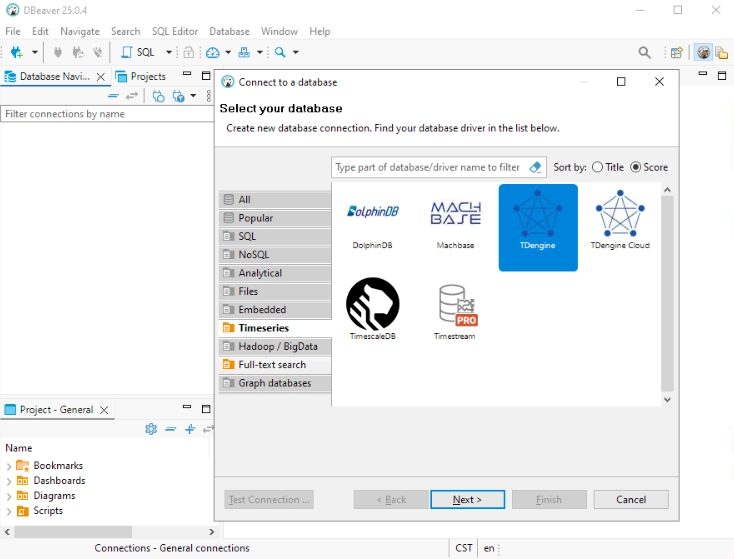Click the Project panel settings gear icon

point(151,429)
